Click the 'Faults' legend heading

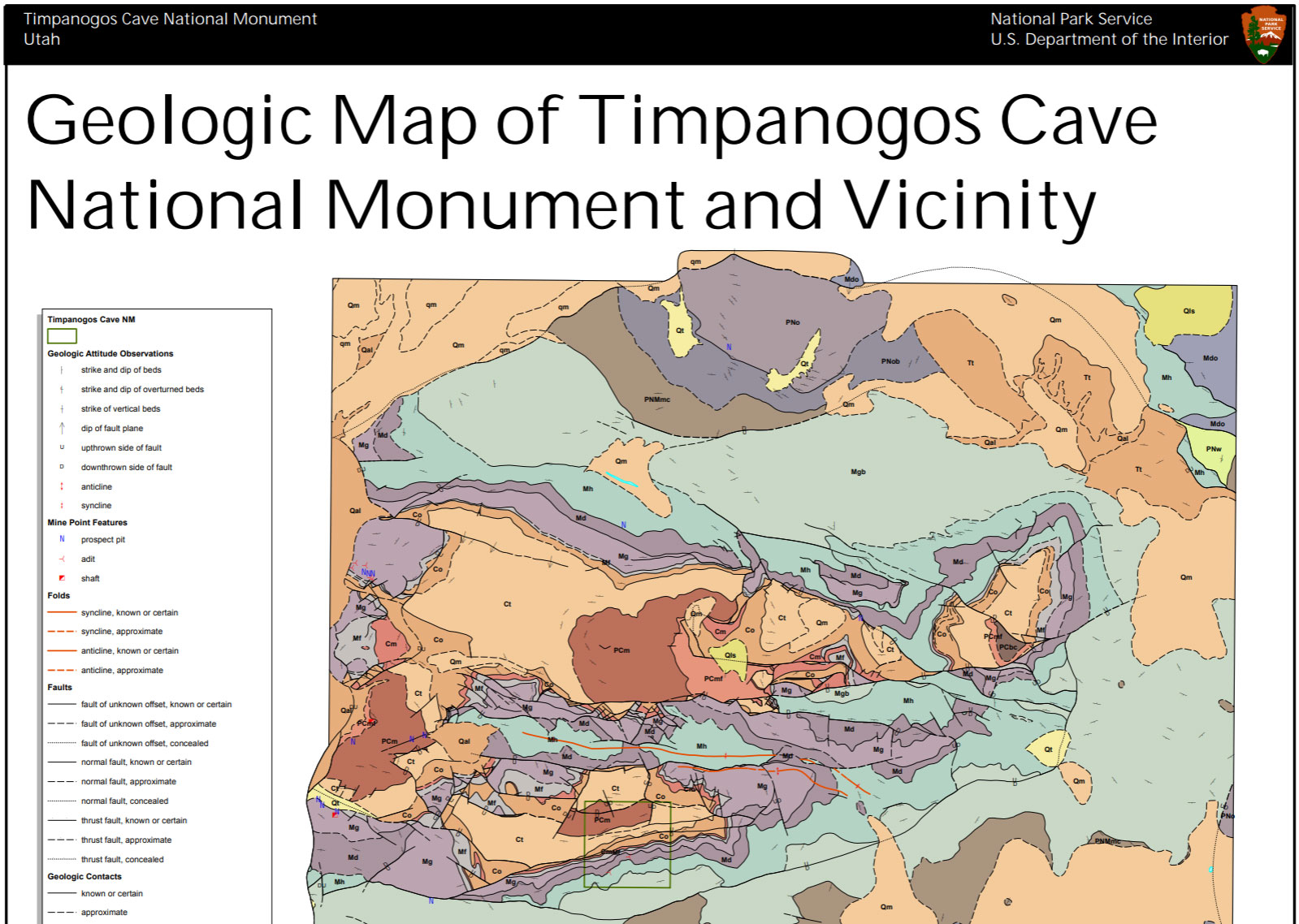[59, 687]
